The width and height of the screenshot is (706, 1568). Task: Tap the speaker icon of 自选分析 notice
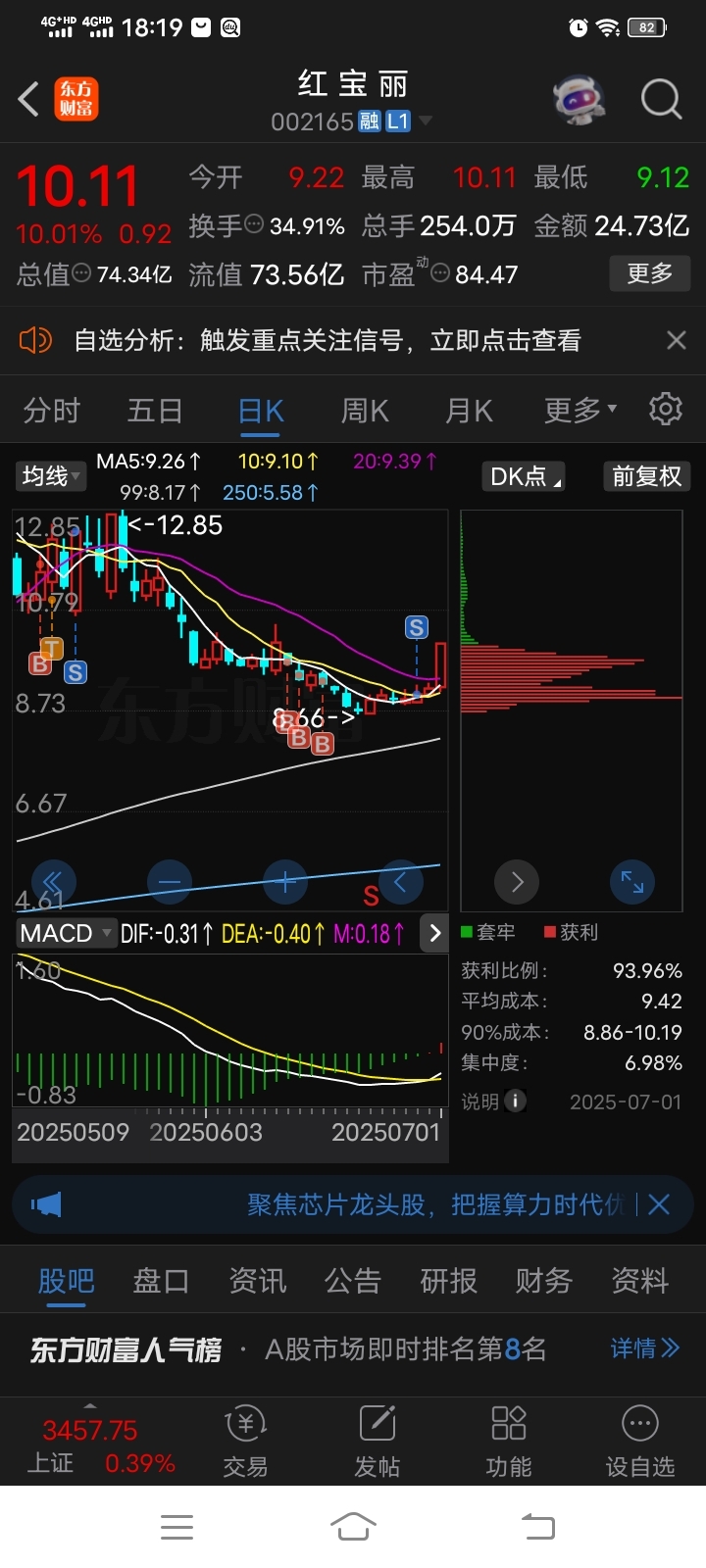coord(35,340)
